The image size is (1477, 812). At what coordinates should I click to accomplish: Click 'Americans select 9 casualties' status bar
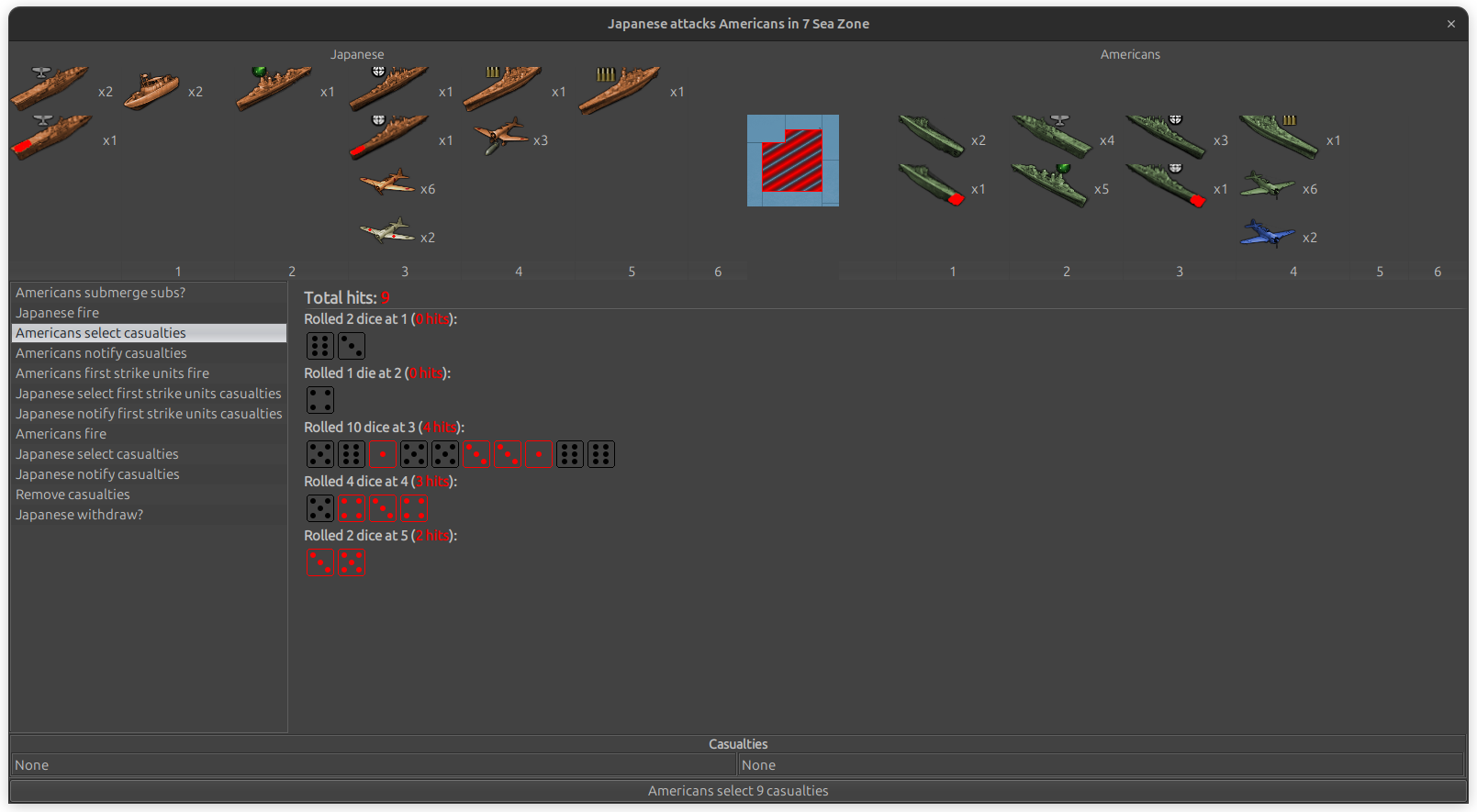738,791
